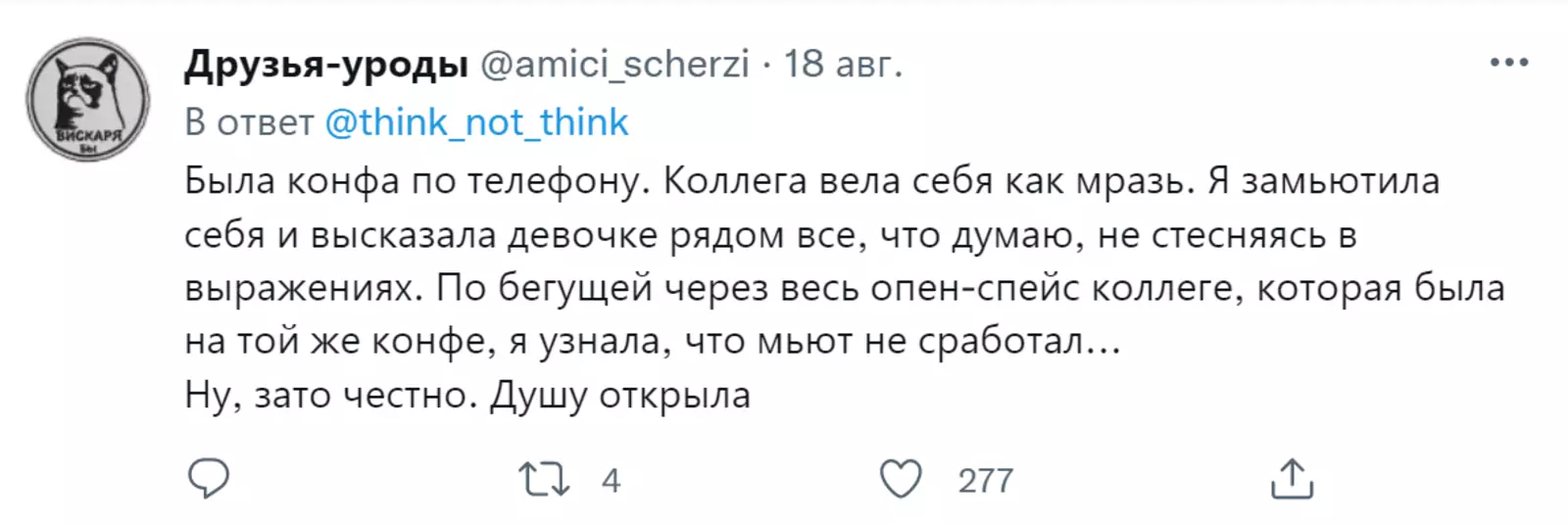Click the cat profile avatar
Image resolution: width=1568 pixels, height=524 pixels.
pos(87,99)
